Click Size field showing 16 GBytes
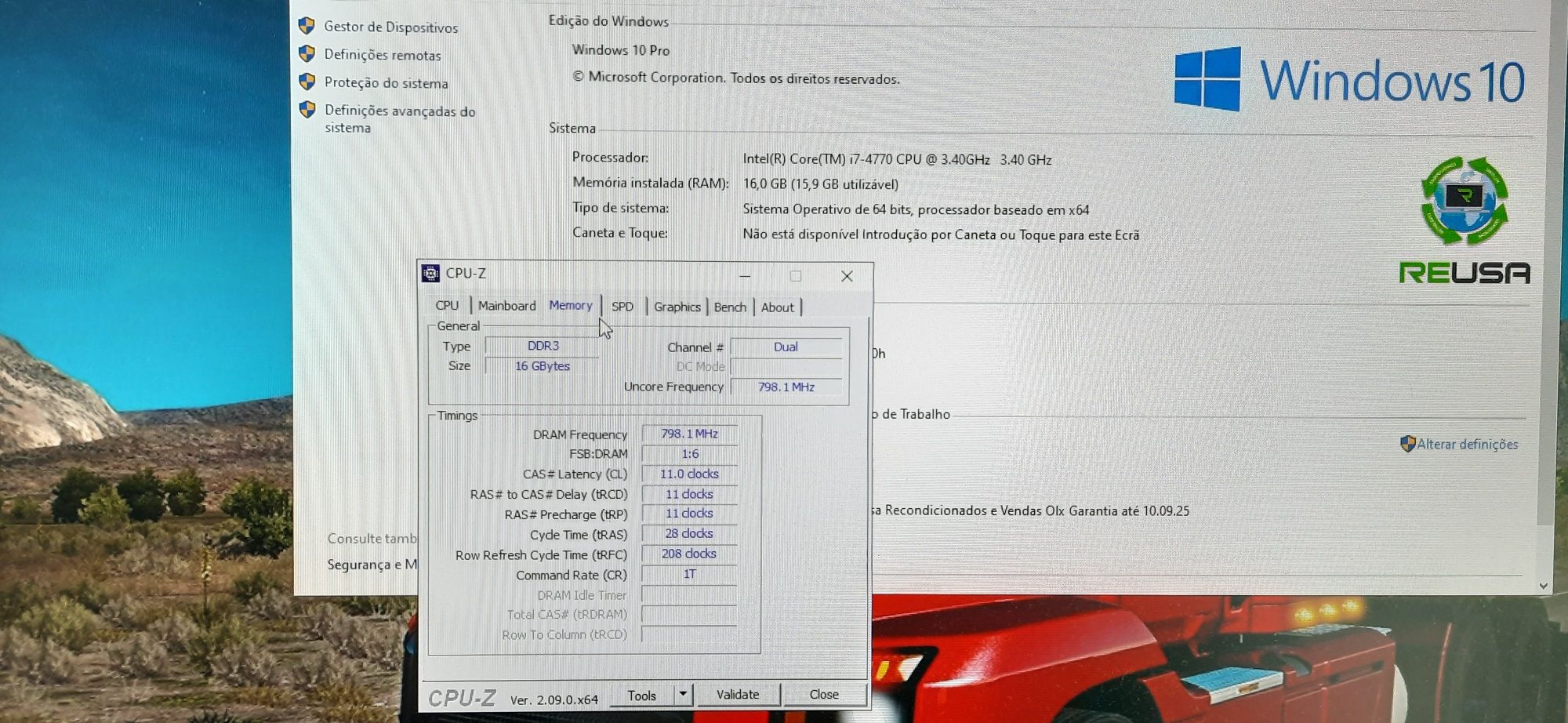The width and height of the screenshot is (1568, 723). point(543,366)
